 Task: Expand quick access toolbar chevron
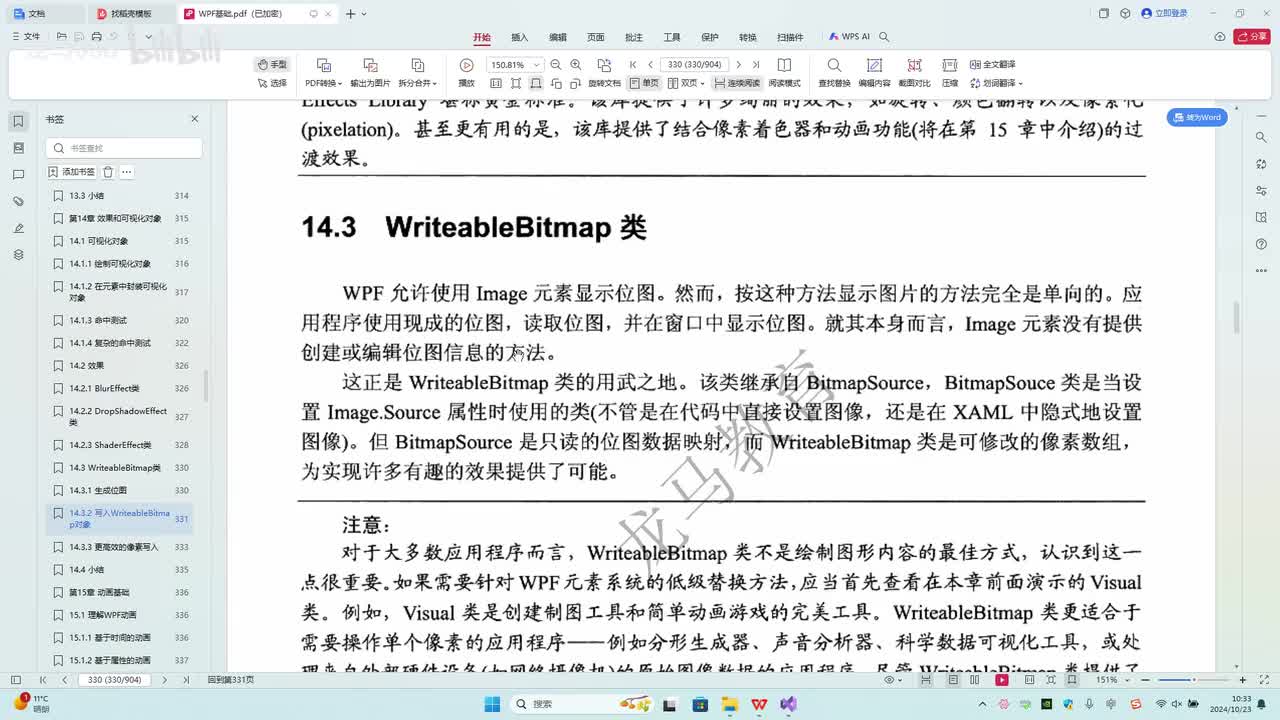(x=149, y=37)
